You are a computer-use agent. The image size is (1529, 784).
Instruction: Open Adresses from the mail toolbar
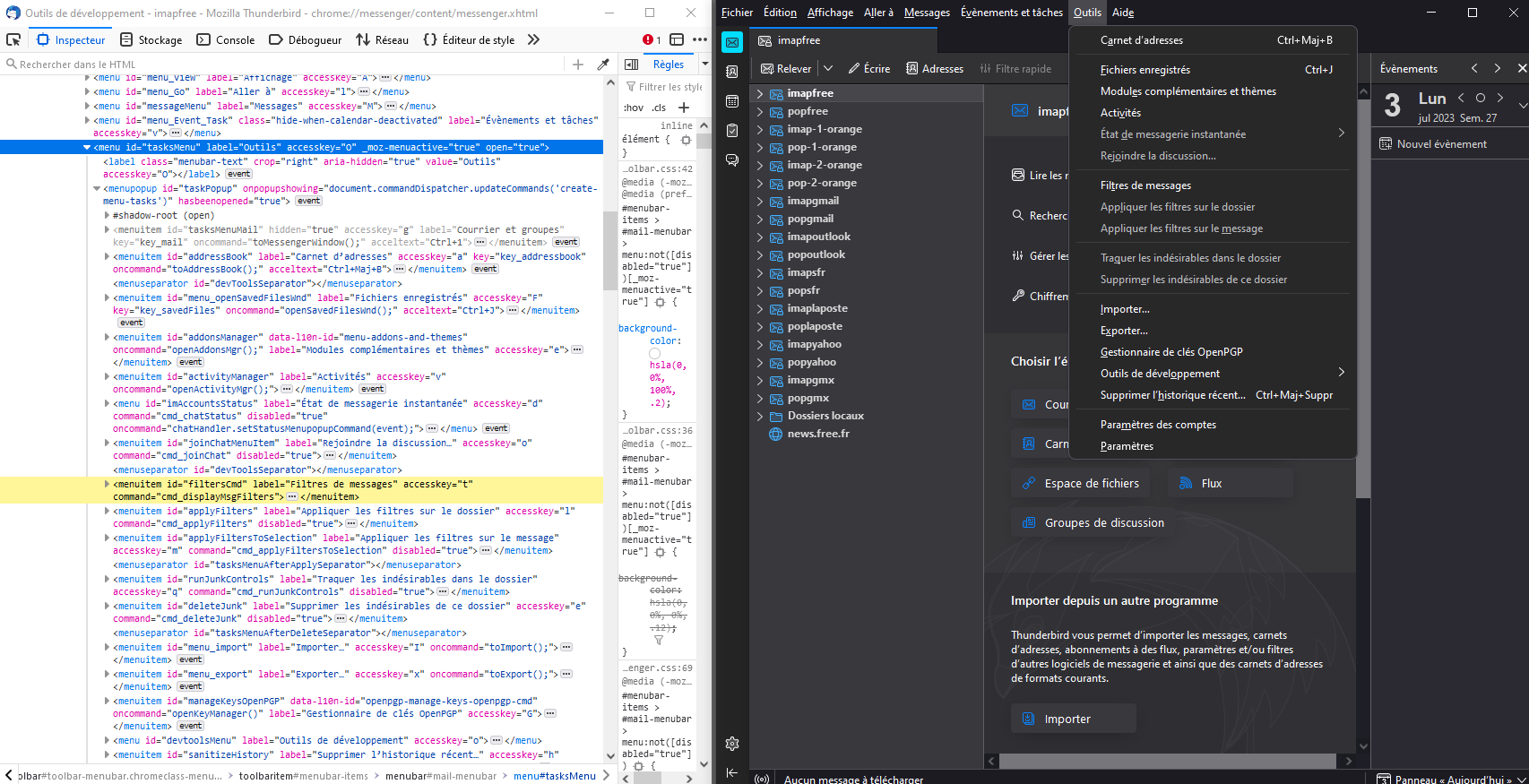pyautogui.click(x=935, y=69)
